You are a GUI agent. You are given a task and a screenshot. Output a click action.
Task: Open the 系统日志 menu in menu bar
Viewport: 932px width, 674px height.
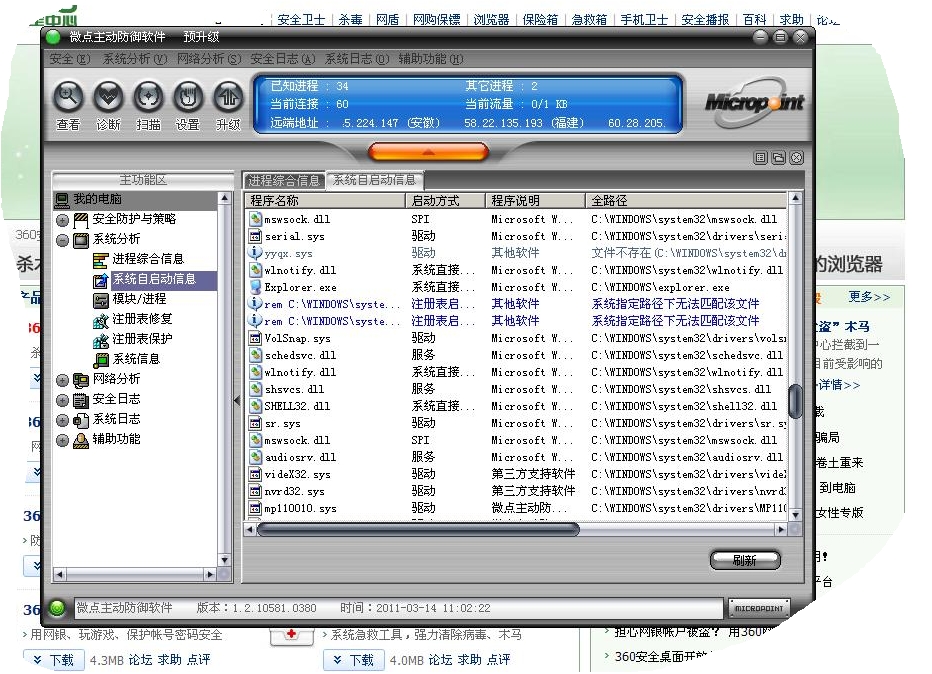tap(357, 59)
